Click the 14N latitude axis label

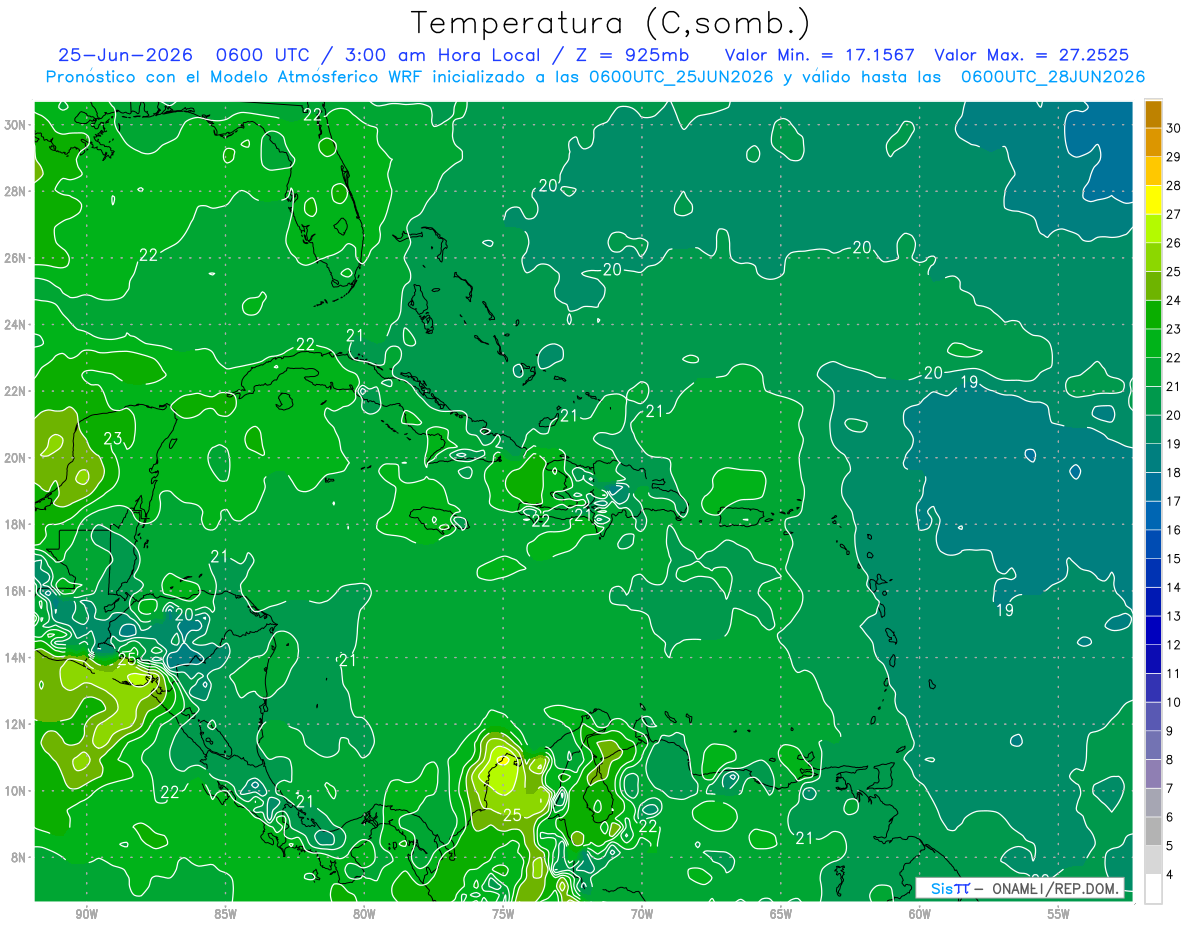click(16, 657)
